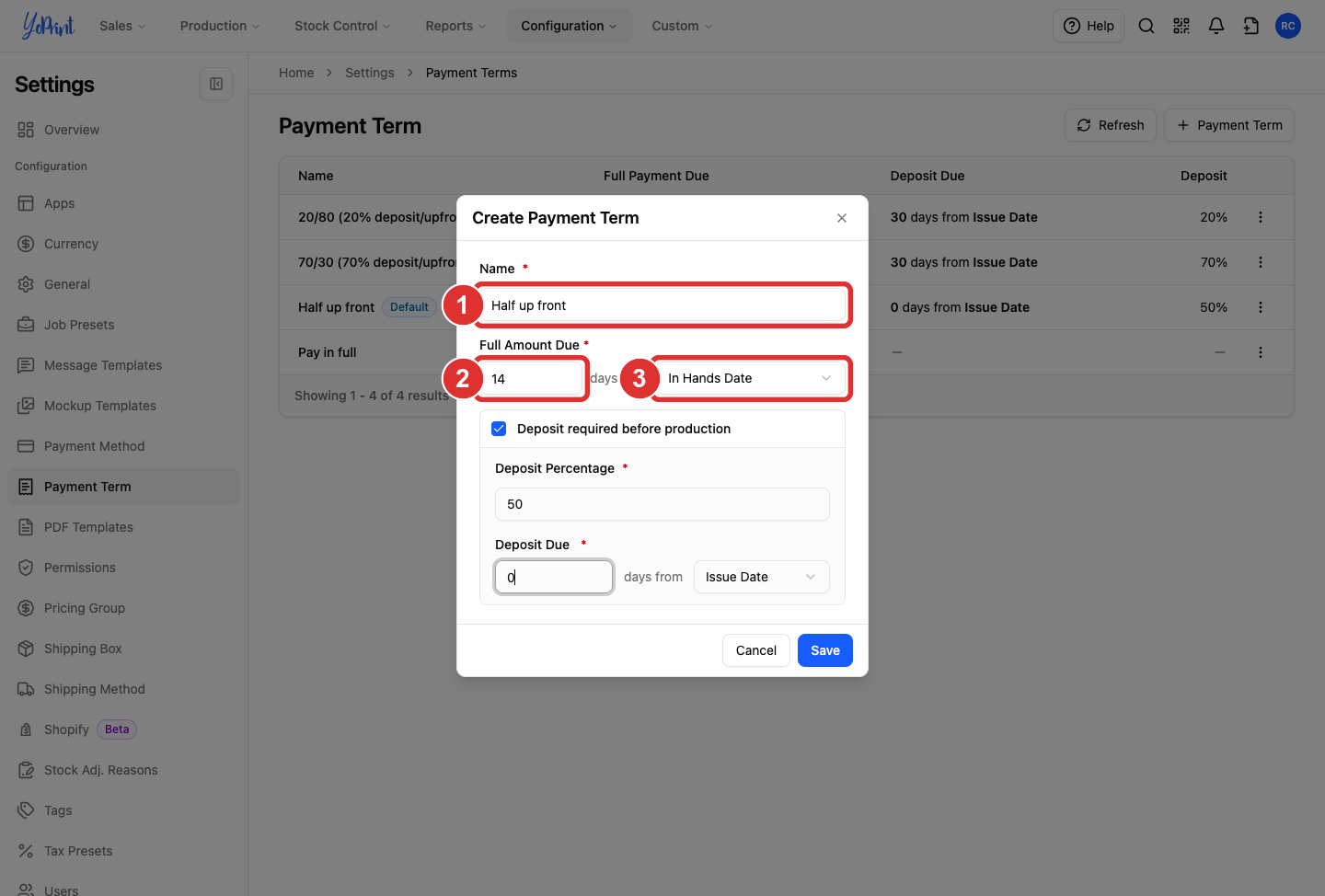Open notifications bell icon

point(1216,26)
